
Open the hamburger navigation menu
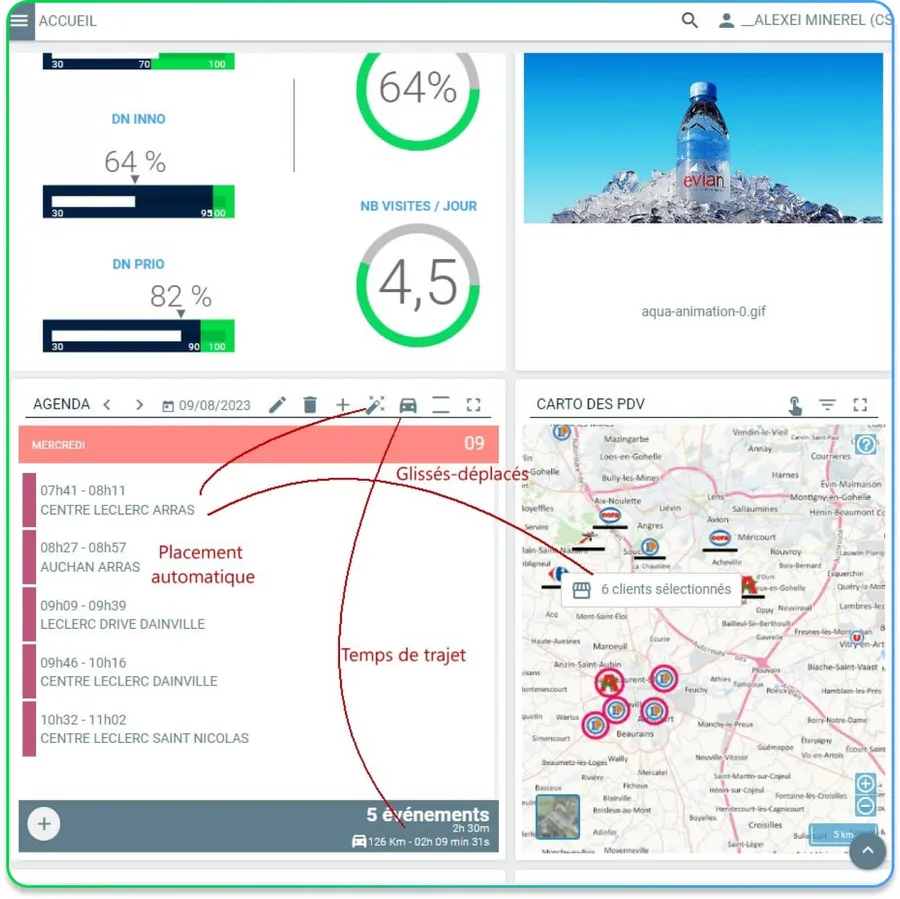[x=20, y=21]
